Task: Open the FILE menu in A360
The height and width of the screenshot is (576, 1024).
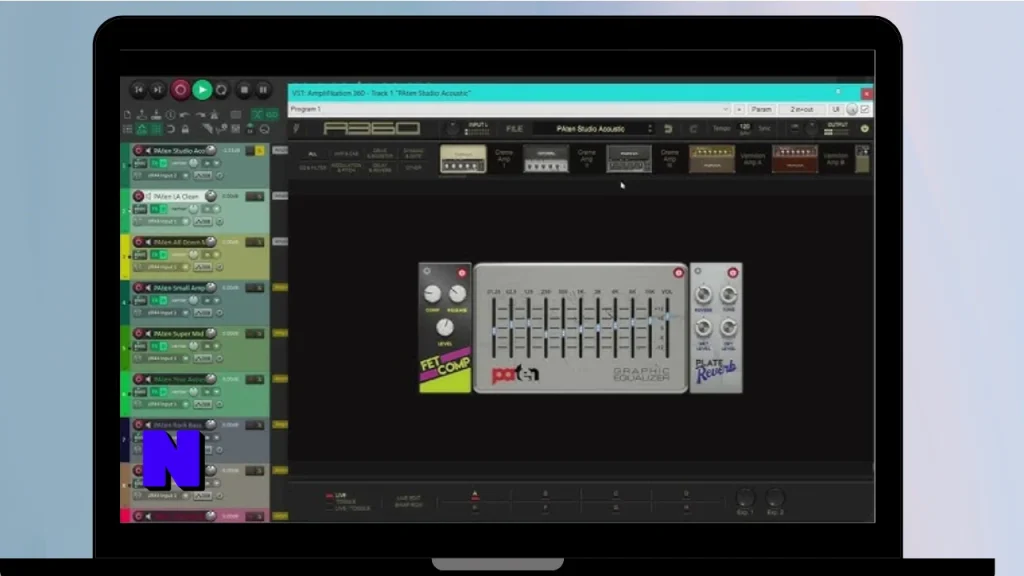Action: click(514, 129)
